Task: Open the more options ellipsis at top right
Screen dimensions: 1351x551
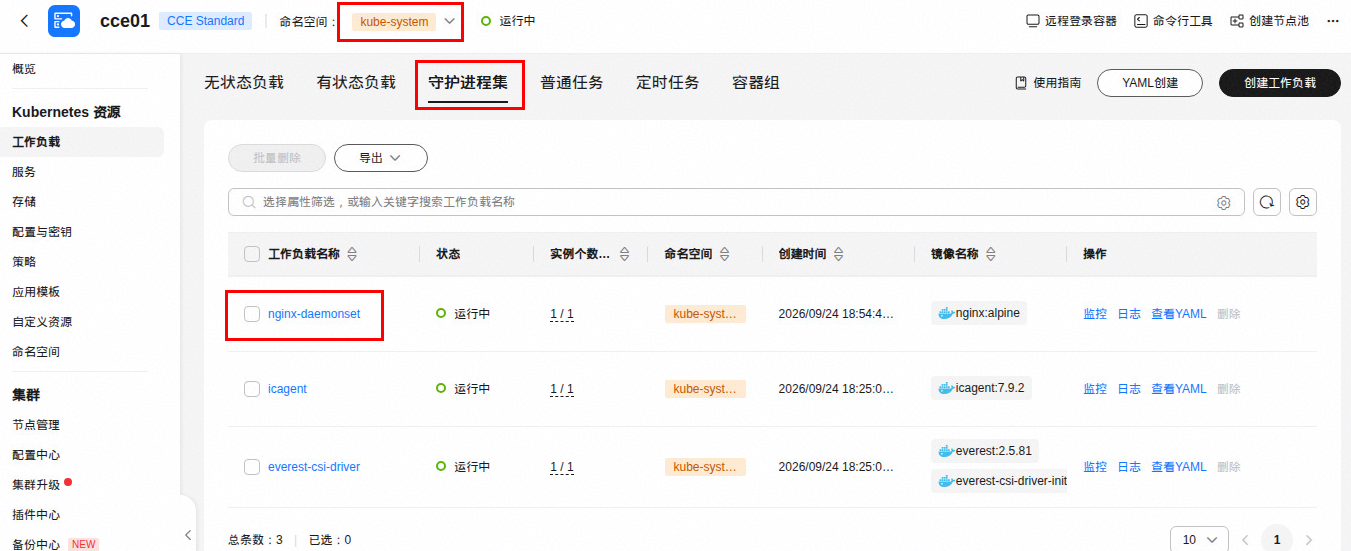Action: (x=1332, y=21)
